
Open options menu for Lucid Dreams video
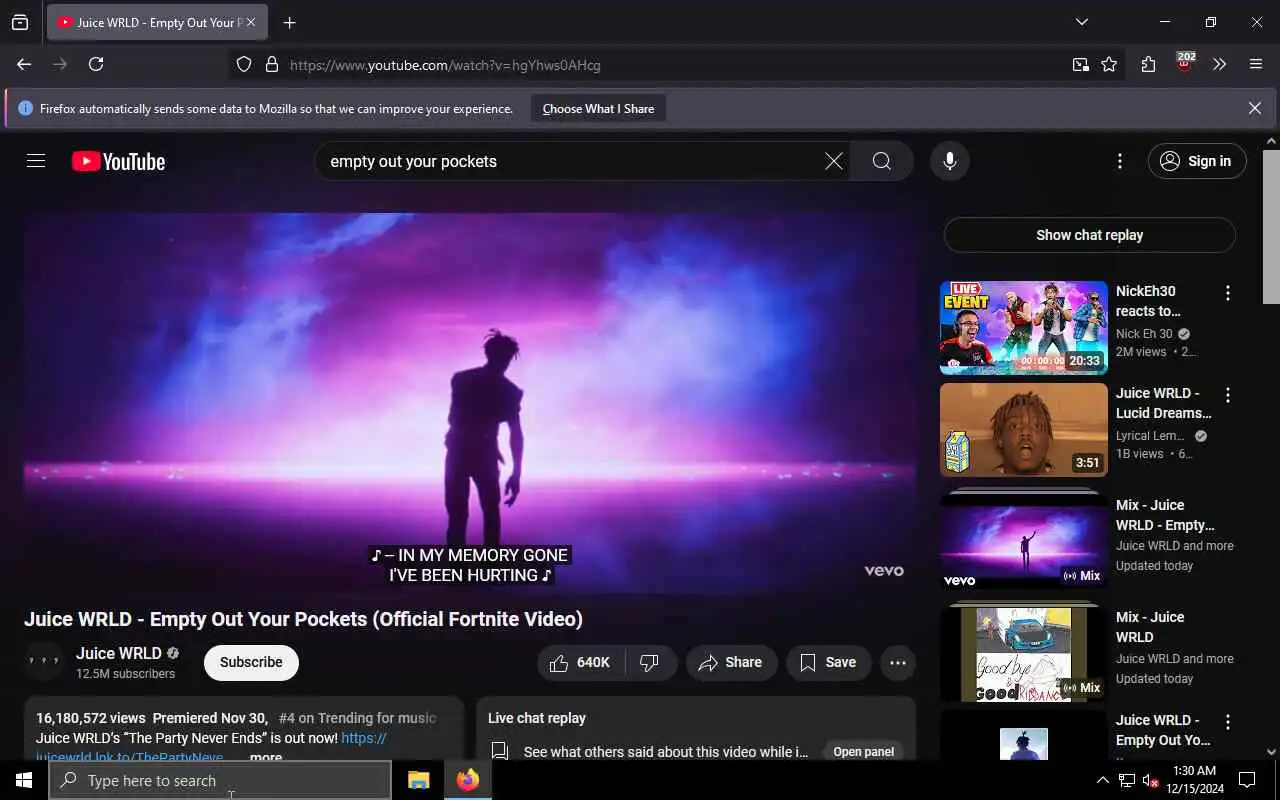[1228, 395]
